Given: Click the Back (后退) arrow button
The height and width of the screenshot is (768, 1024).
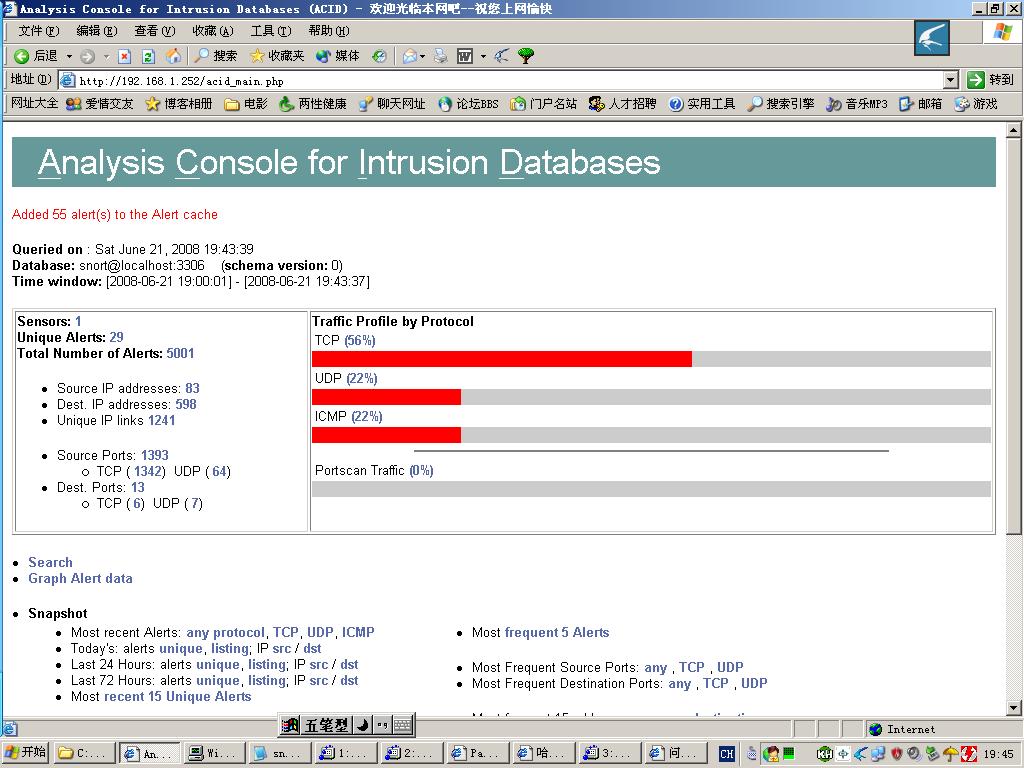Looking at the screenshot, I should coord(35,56).
